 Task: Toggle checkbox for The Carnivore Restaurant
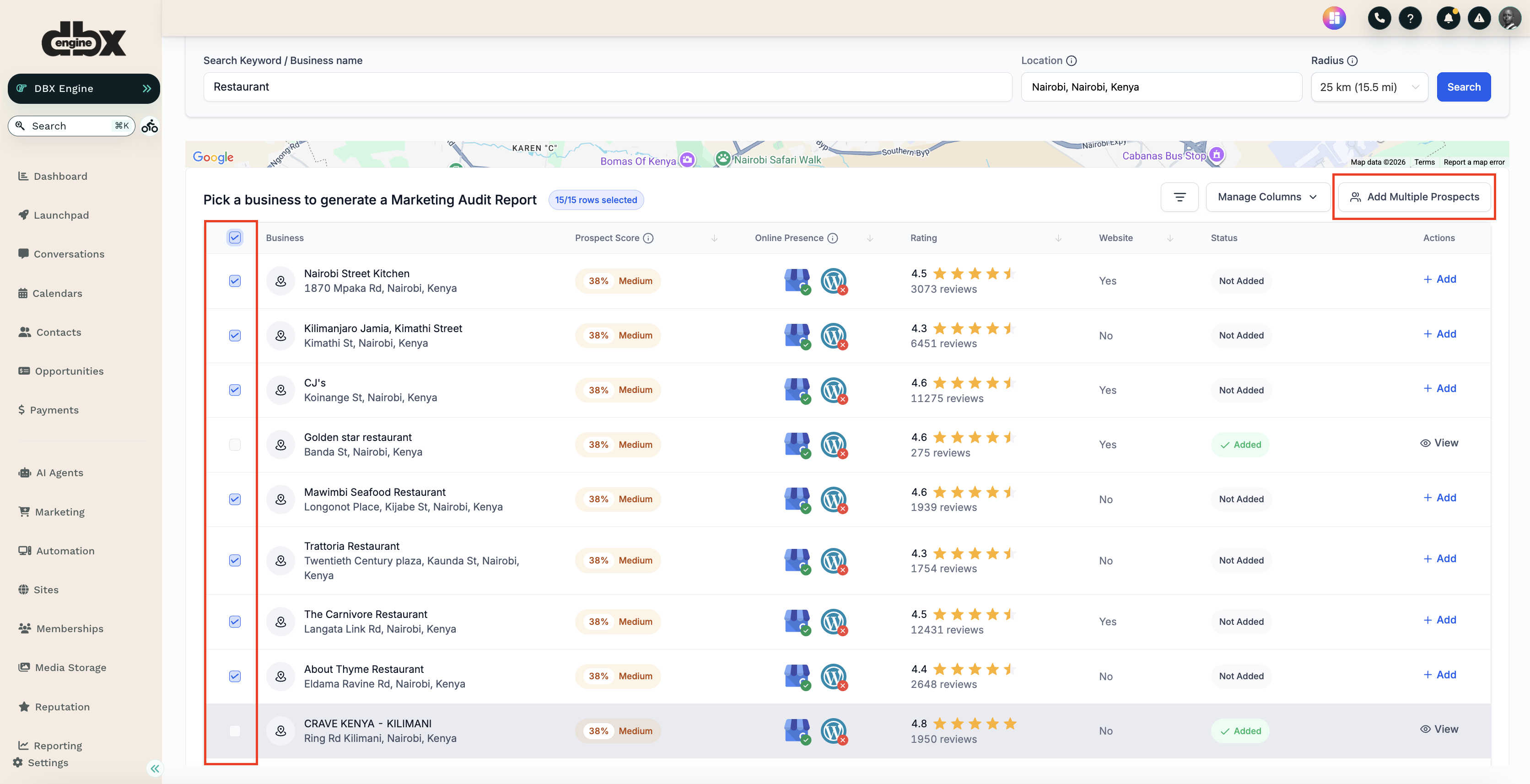235,621
